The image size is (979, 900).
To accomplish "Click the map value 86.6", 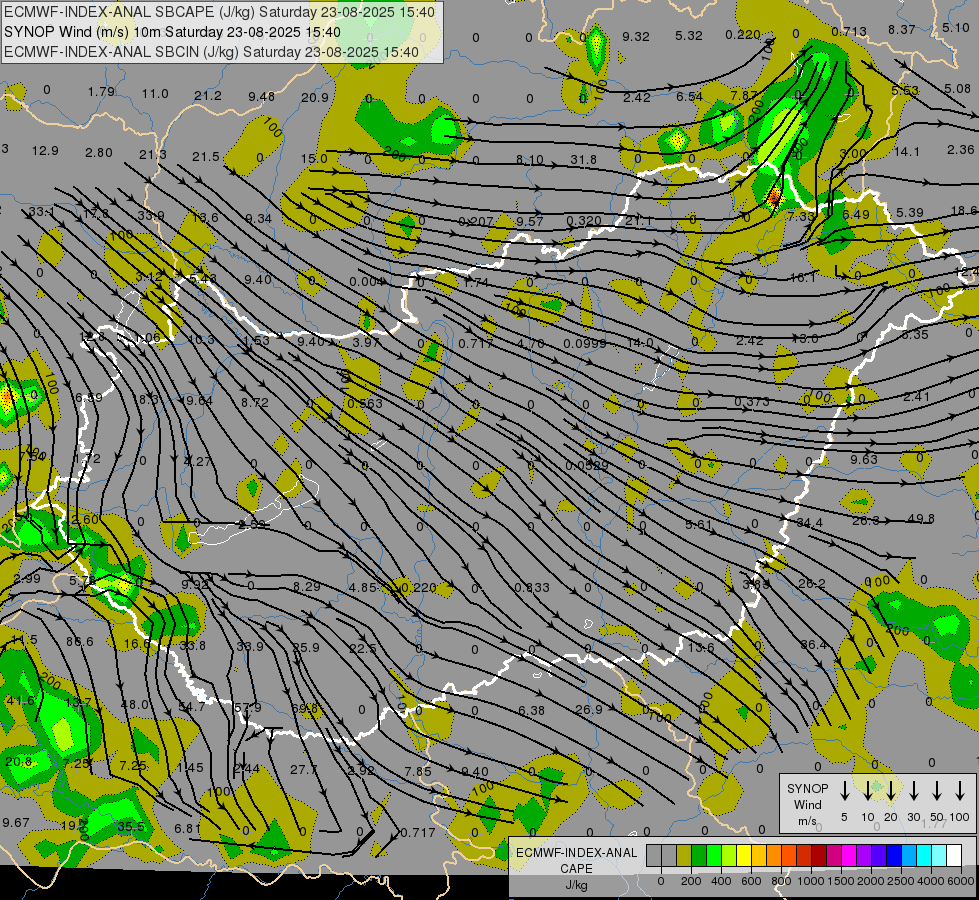I will pyautogui.click(x=79, y=641).
